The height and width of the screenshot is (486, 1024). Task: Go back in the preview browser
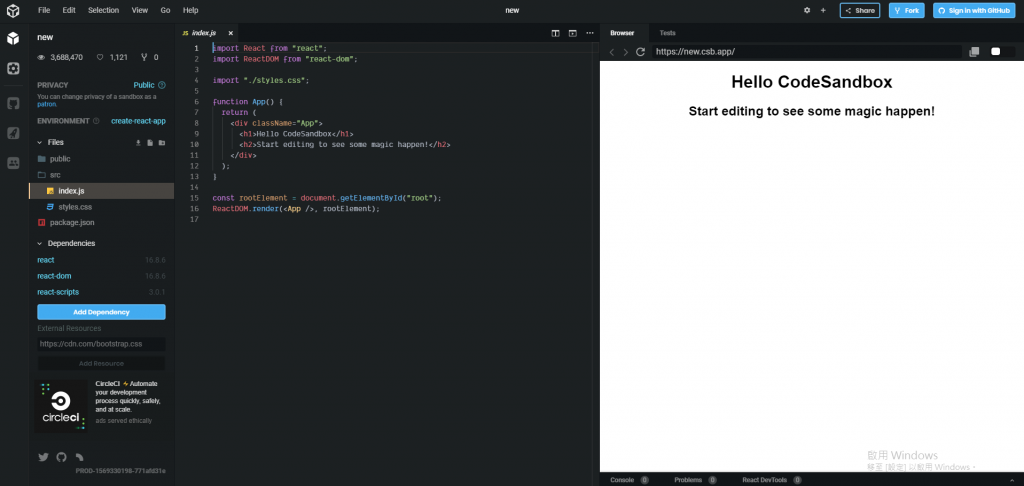click(x=612, y=52)
